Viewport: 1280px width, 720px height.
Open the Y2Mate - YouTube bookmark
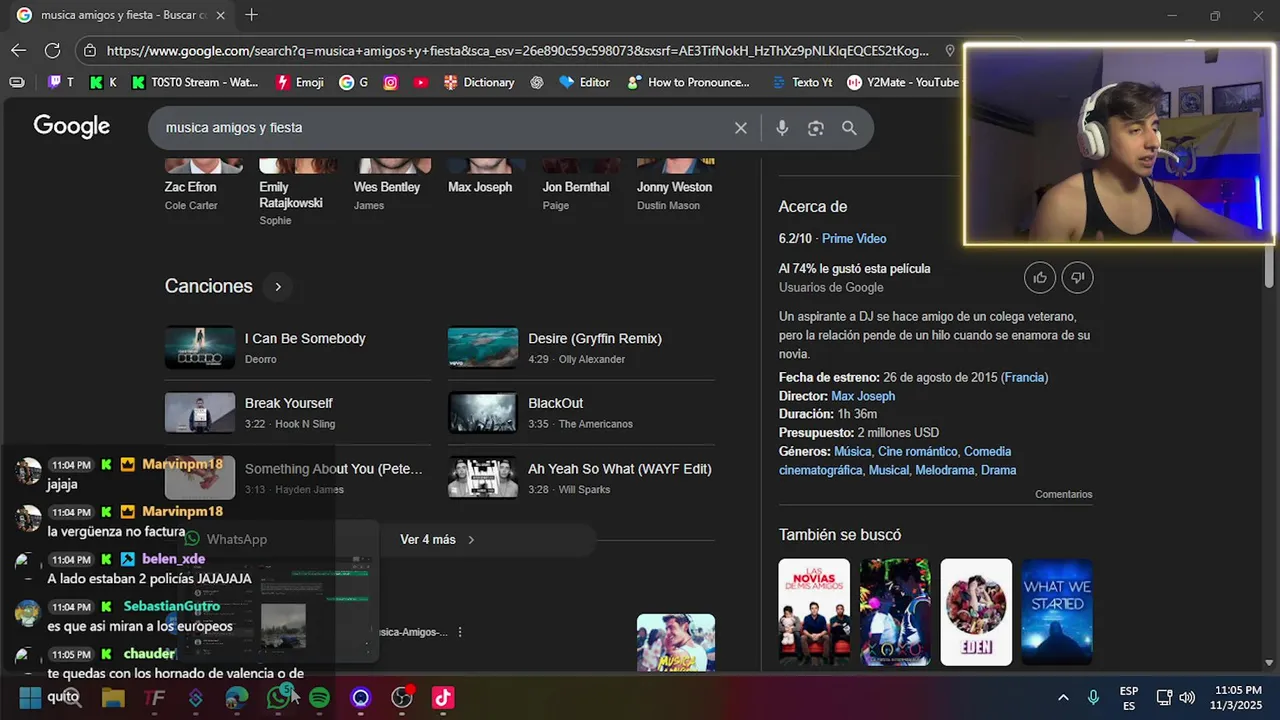pos(903,82)
